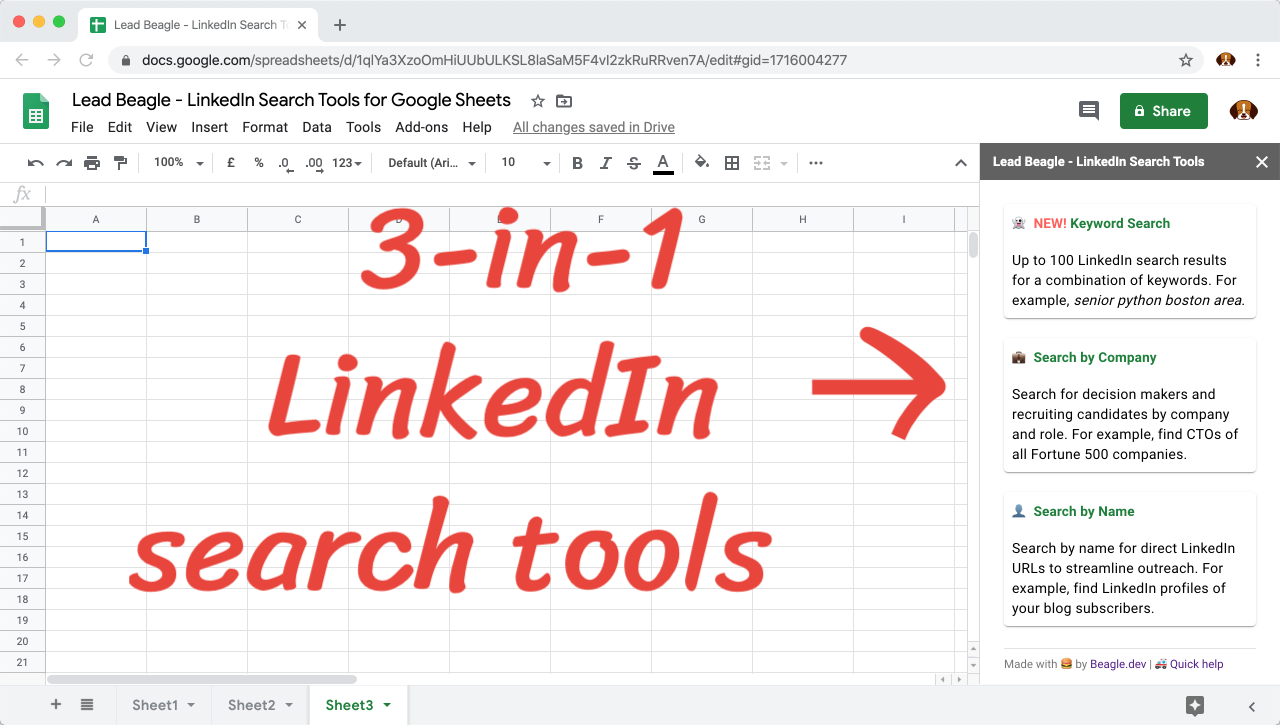Open the Quick help link
The image size is (1280, 725).
pos(1196,664)
